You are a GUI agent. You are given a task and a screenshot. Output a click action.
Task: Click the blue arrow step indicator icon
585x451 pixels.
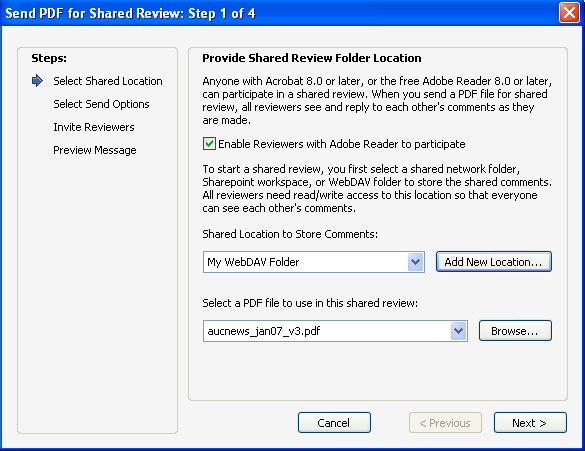37,81
